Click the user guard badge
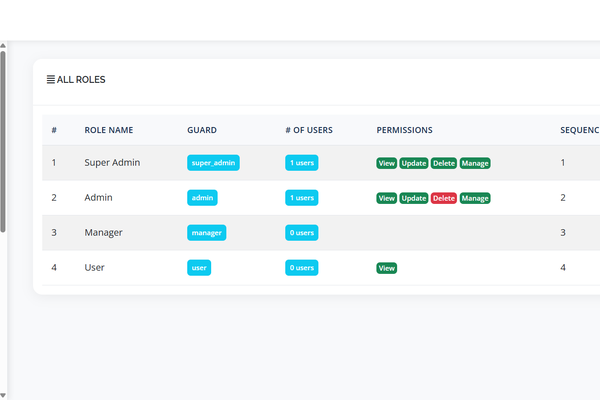The height and width of the screenshot is (400, 600). 199,268
